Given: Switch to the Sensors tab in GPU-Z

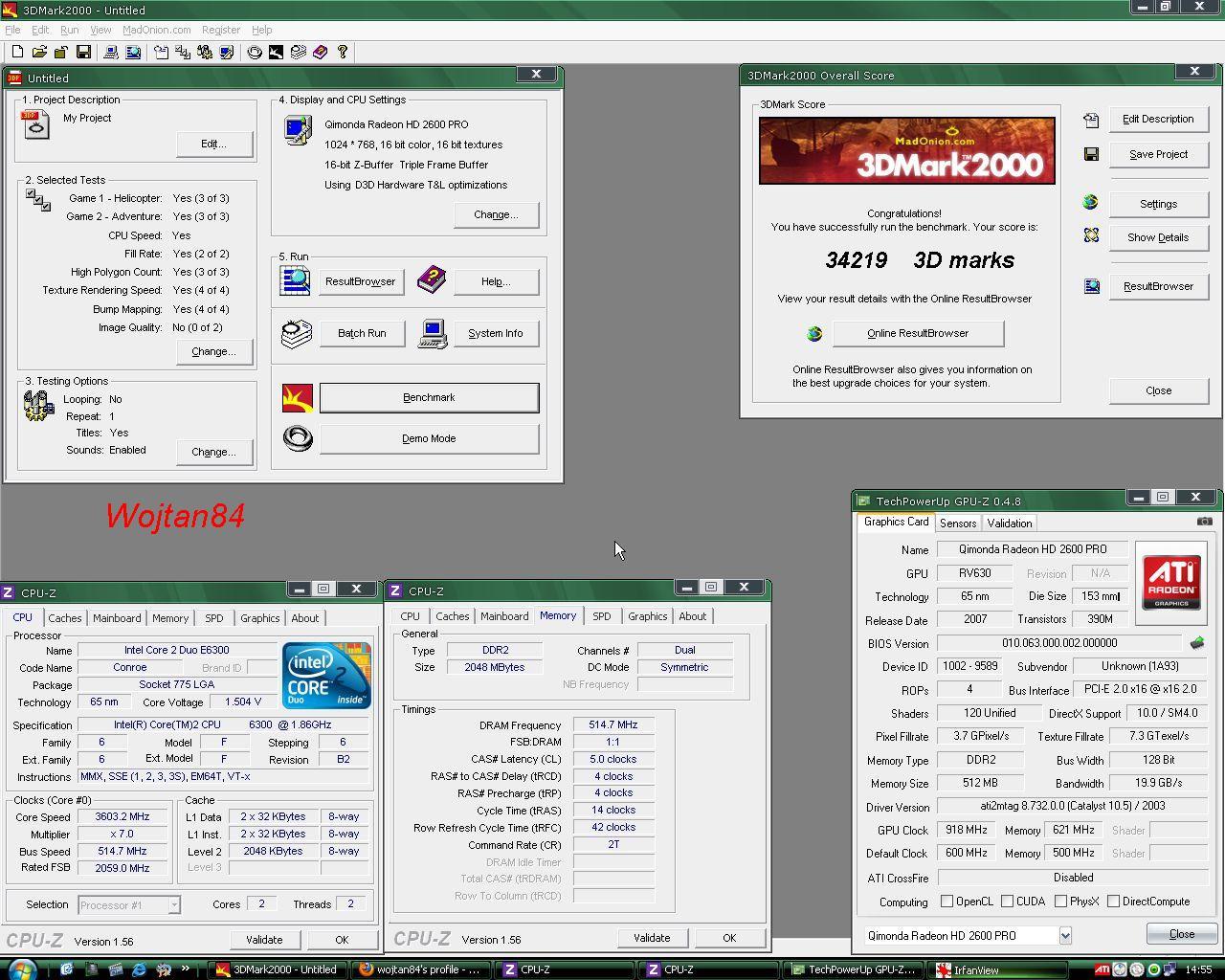Looking at the screenshot, I should [958, 523].
